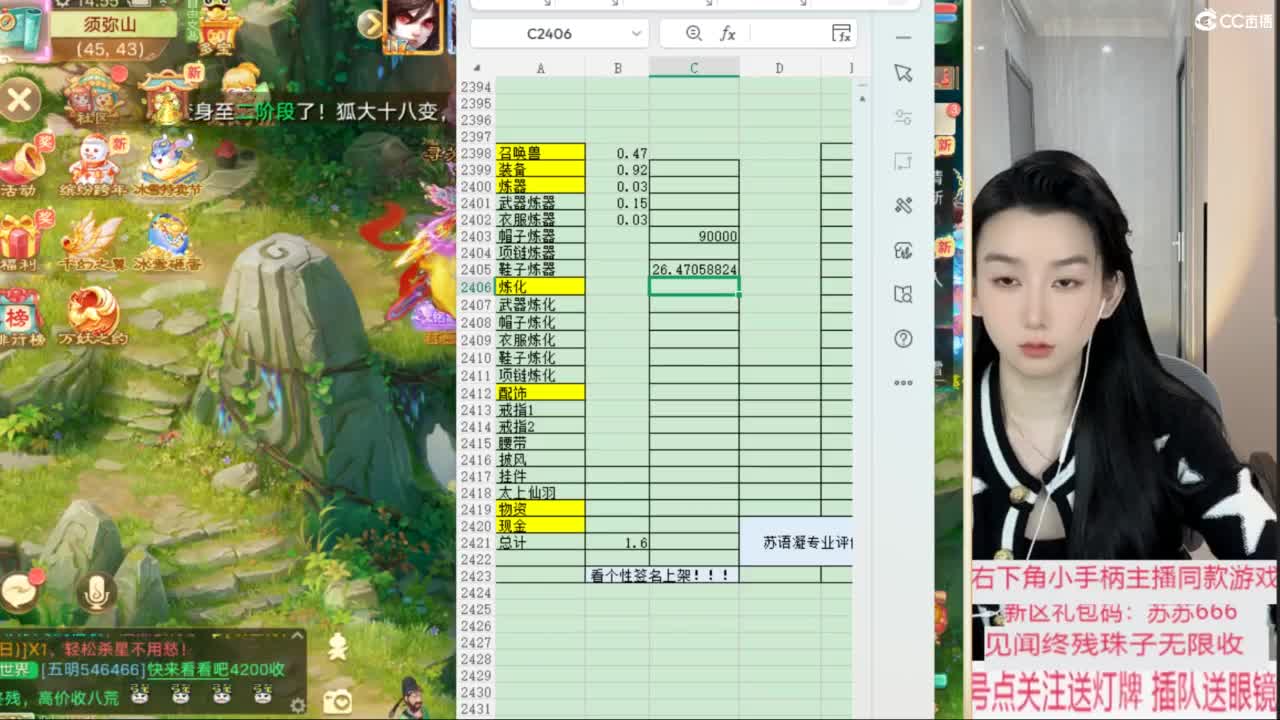Screen dimensions: 1280x720
Task: Open the Name Box dropdown arrow
Action: pos(636,33)
